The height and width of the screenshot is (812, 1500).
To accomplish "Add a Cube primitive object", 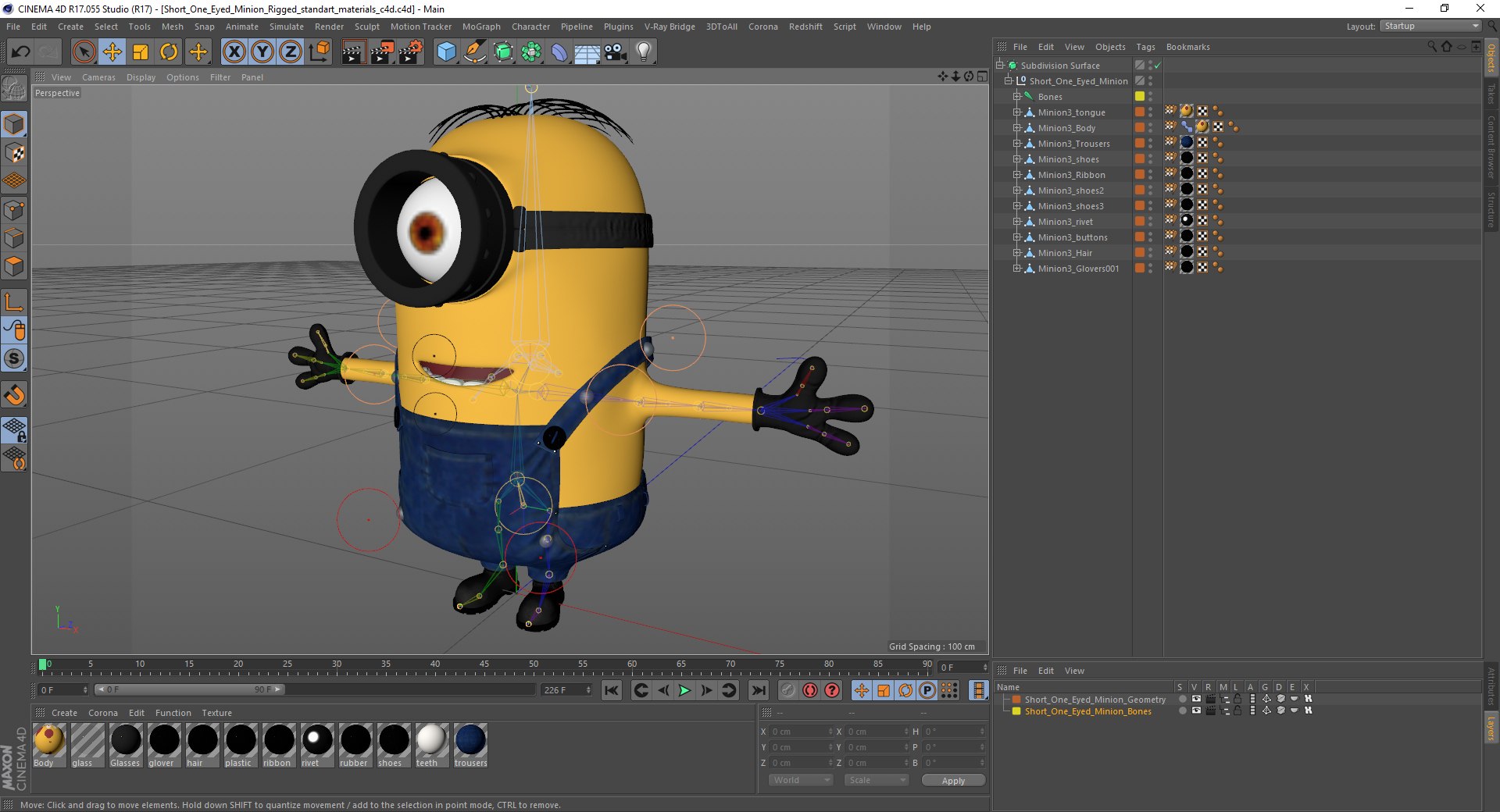I will click(x=446, y=52).
